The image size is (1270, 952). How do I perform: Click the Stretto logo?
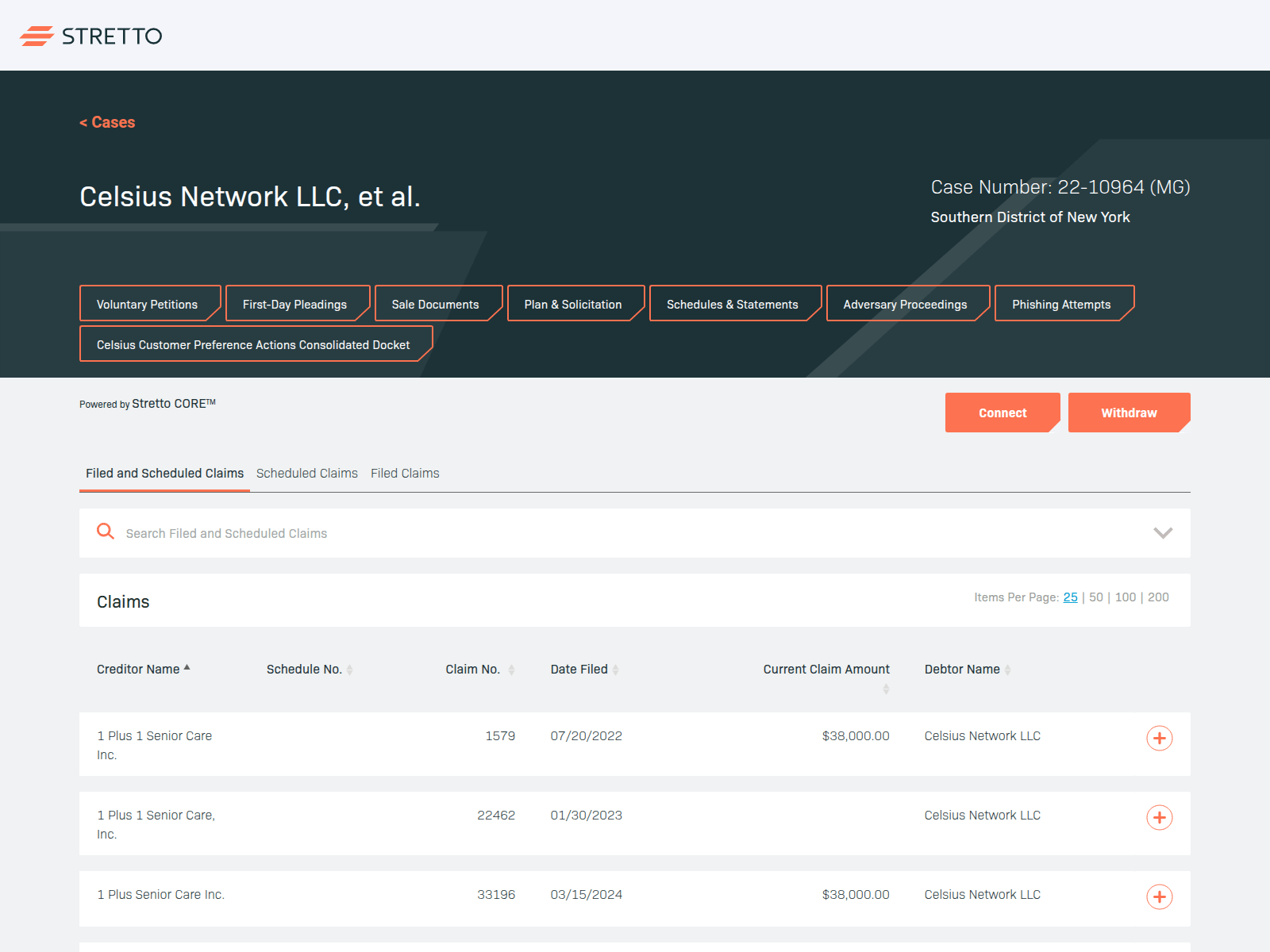(x=91, y=36)
